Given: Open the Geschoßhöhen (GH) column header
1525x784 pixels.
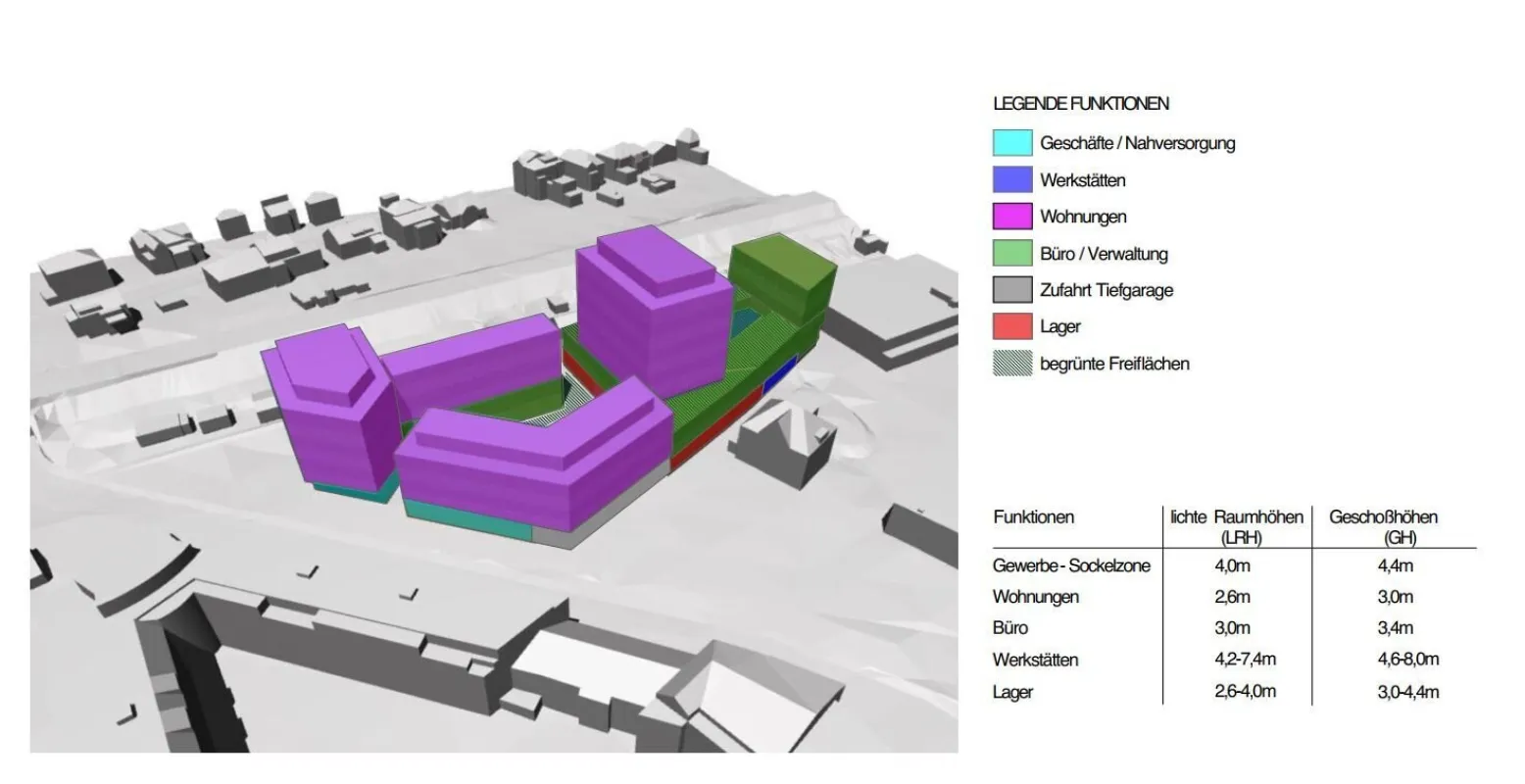Looking at the screenshot, I should click(x=1383, y=526).
